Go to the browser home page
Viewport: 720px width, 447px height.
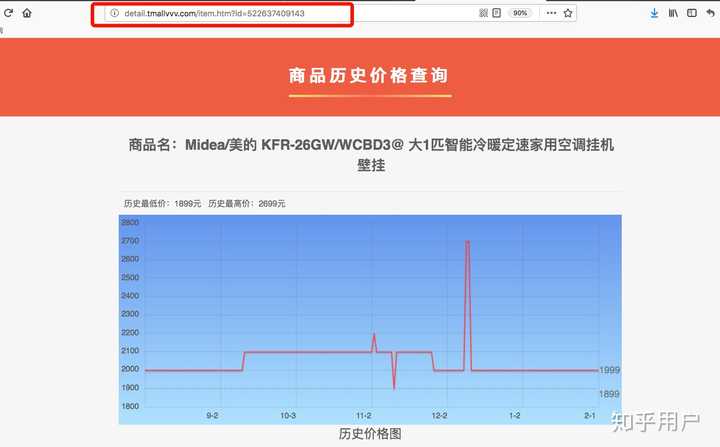[x=27, y=13]
